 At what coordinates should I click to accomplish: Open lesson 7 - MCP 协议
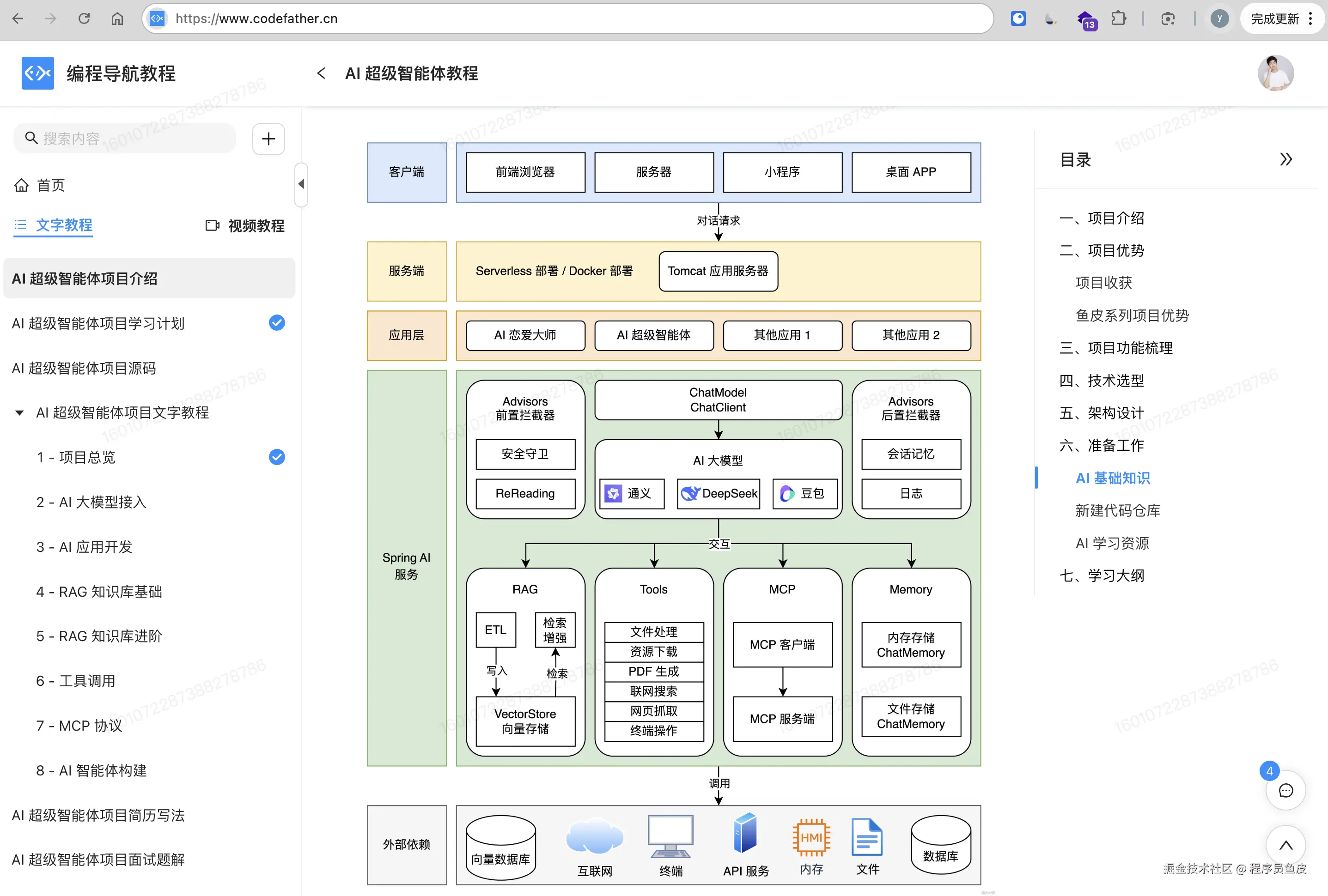pos(79,725)
